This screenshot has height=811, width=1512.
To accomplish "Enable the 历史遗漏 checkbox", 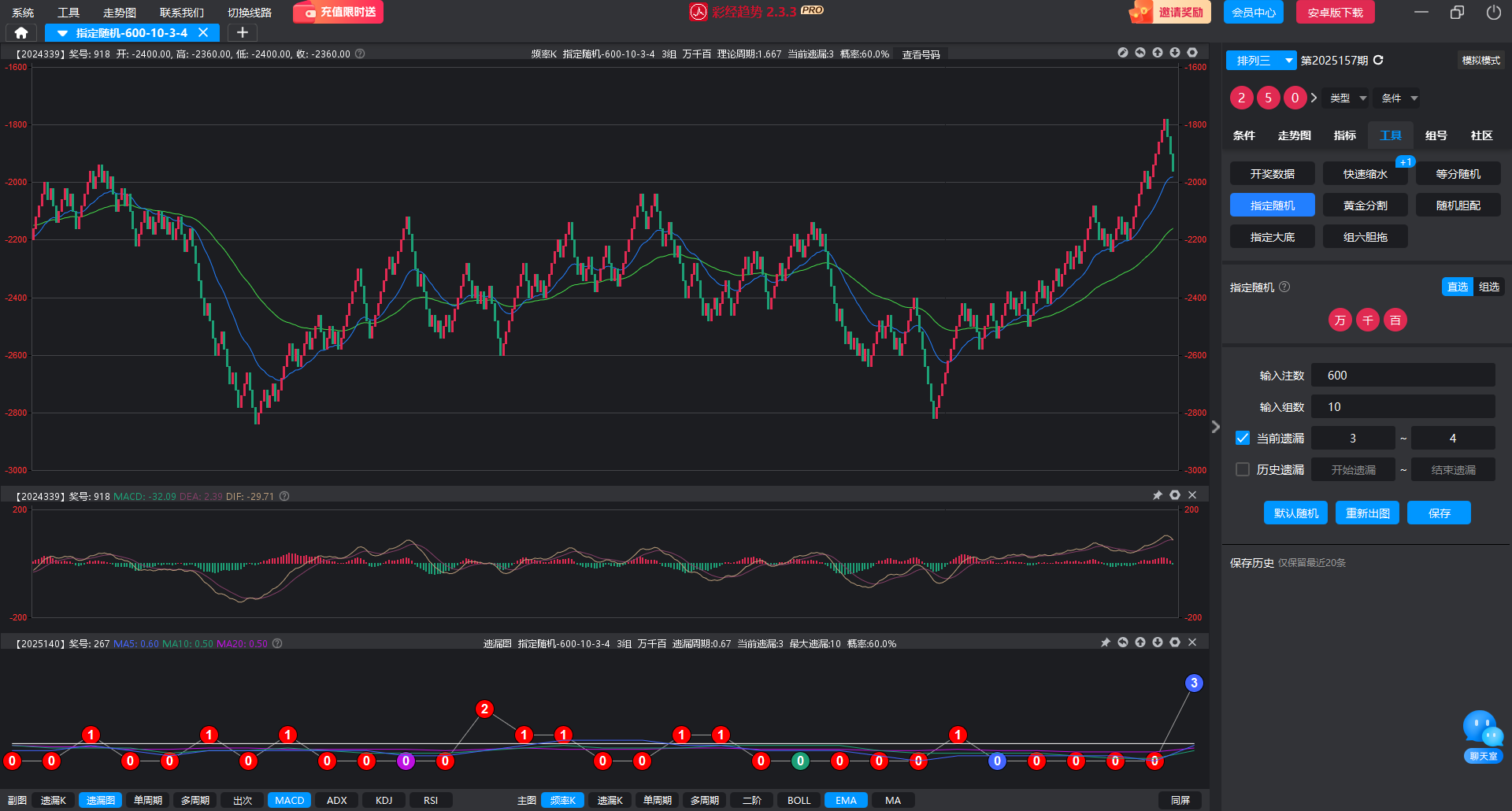I will tap(1243, 469).
